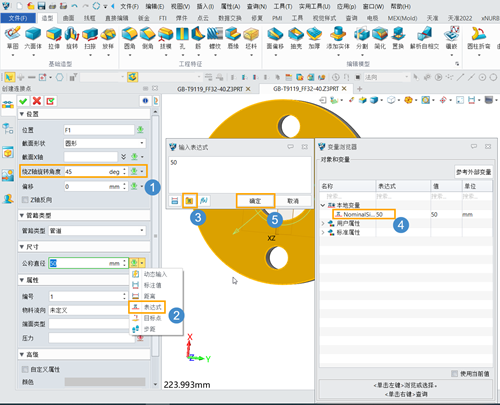Cancel with the red X icon
Screen dimensions: 500x405
coord(37,101)
